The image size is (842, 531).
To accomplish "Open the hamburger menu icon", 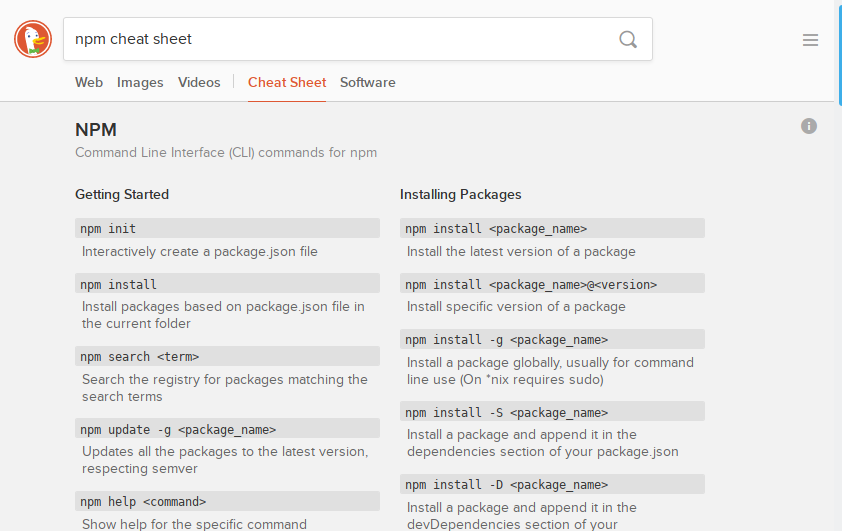I will [810, 40].
